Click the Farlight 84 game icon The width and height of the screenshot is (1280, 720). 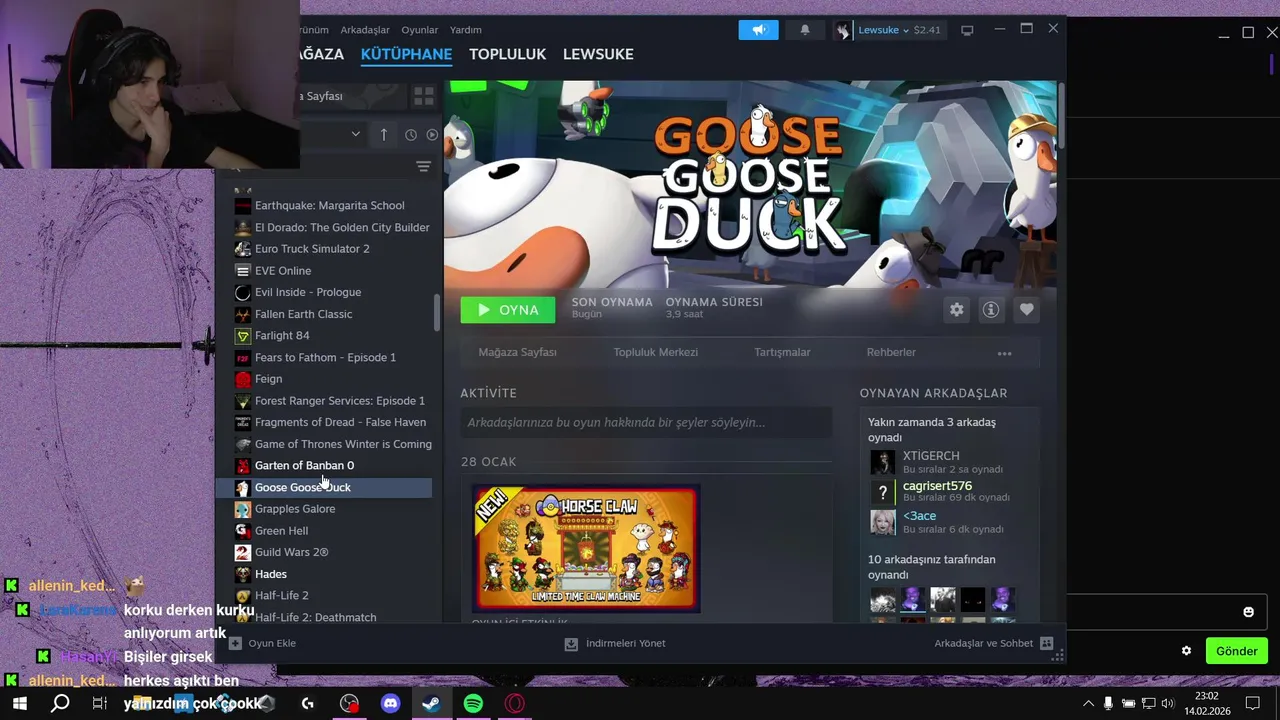pos(242,336)
